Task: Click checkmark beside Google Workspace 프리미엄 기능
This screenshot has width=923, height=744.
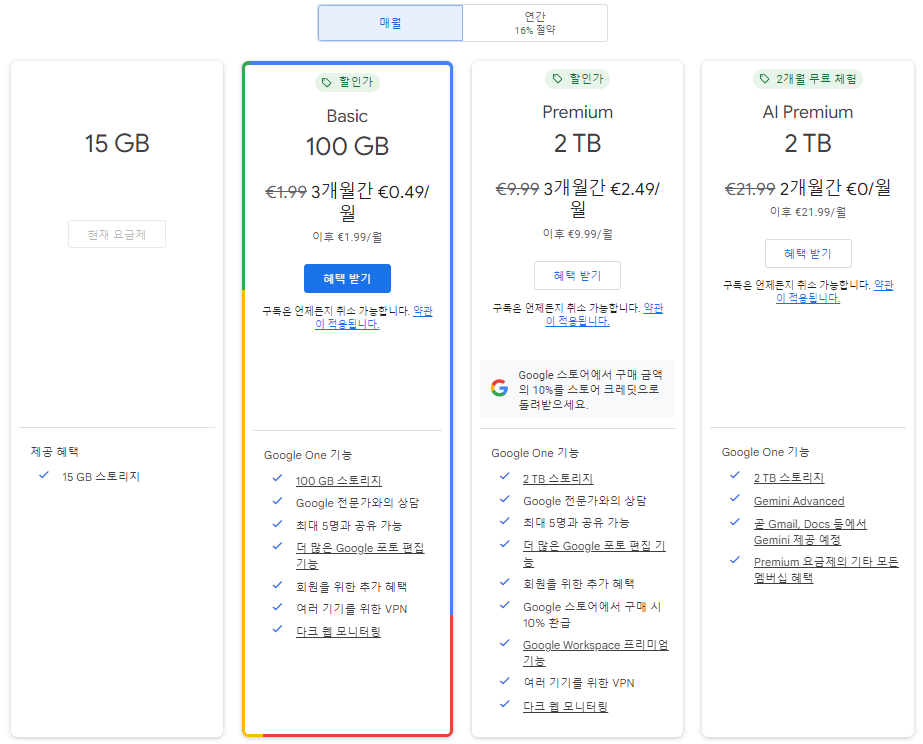Action: pos(504,643)
